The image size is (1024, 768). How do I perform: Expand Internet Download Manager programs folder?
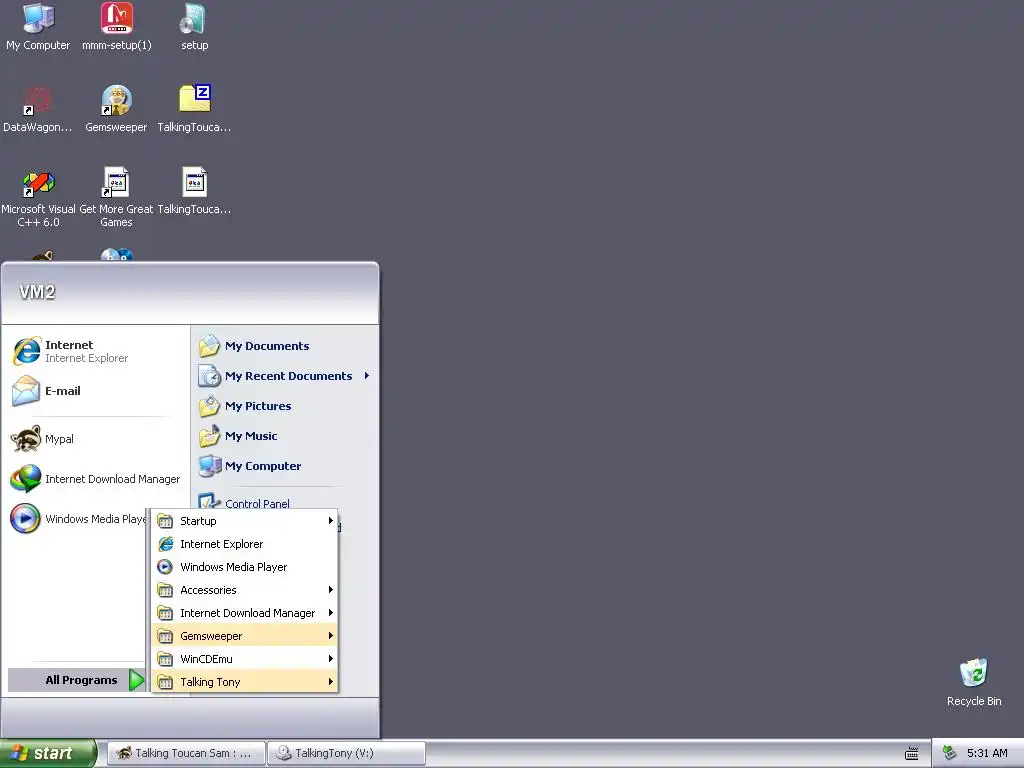(x=245, y=613)
